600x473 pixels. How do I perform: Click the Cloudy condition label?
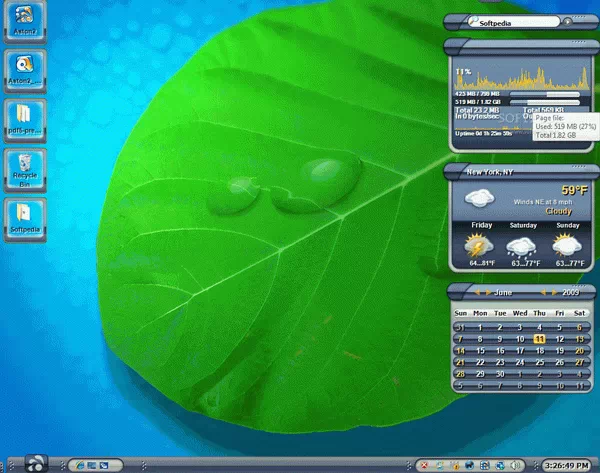tap(558, 211)
